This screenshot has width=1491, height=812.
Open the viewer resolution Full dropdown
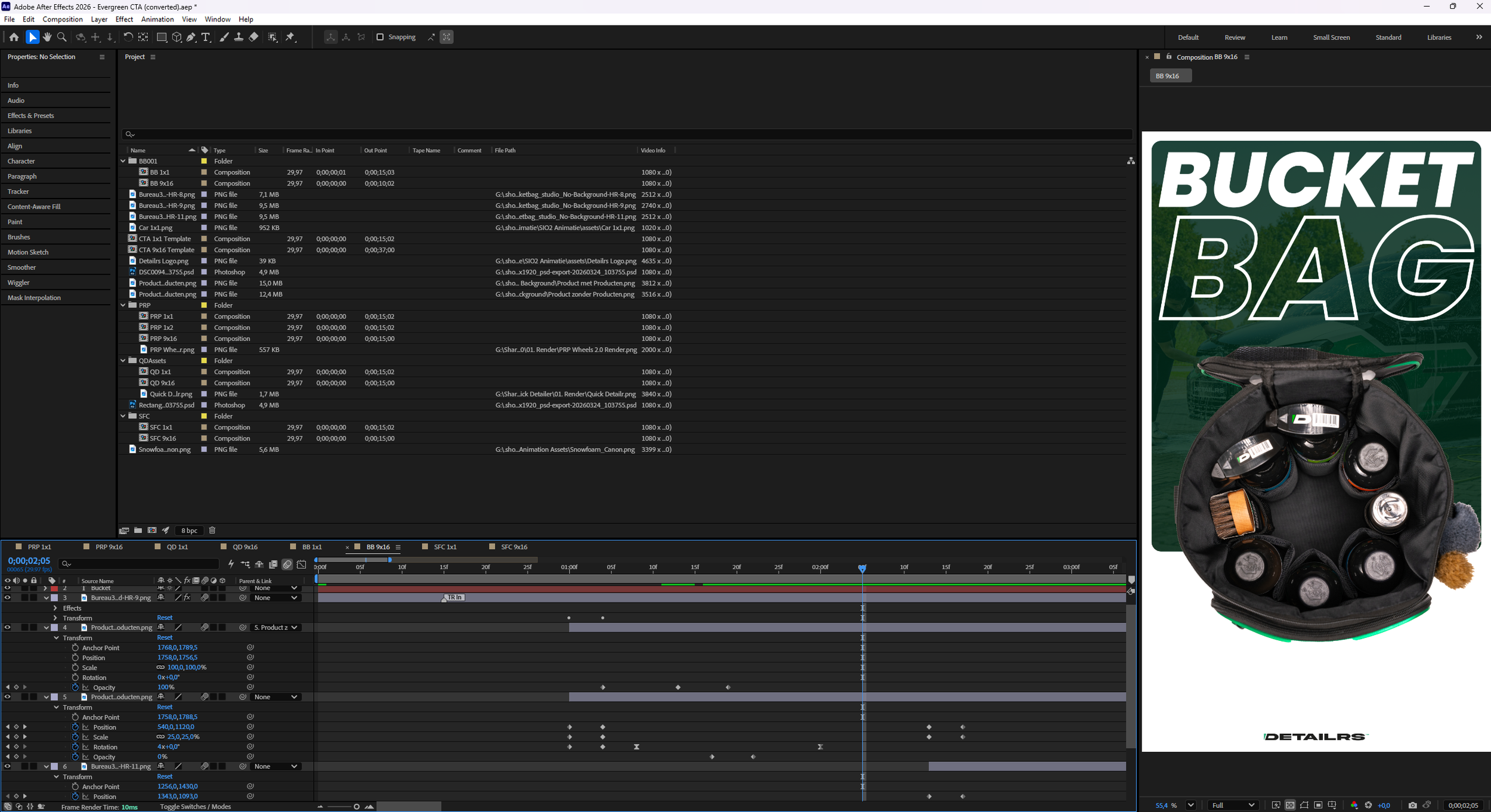(x=1233, y=805)
